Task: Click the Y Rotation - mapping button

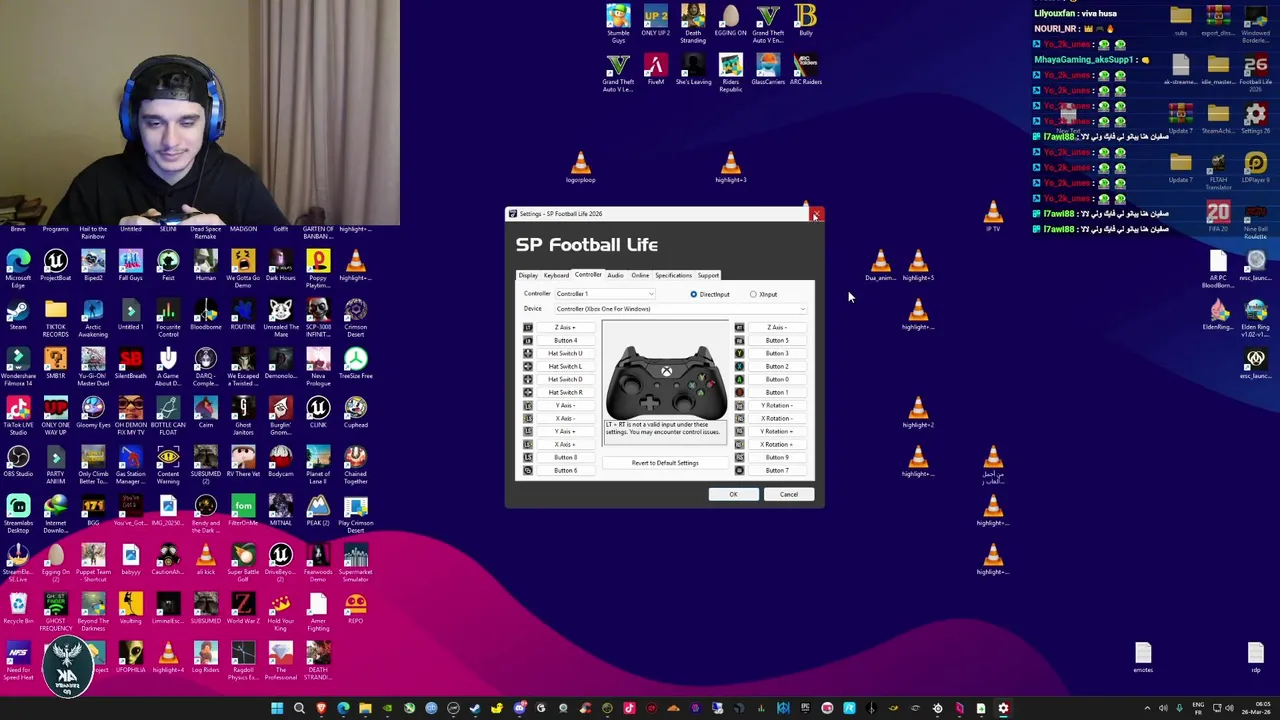Action: 776,405
